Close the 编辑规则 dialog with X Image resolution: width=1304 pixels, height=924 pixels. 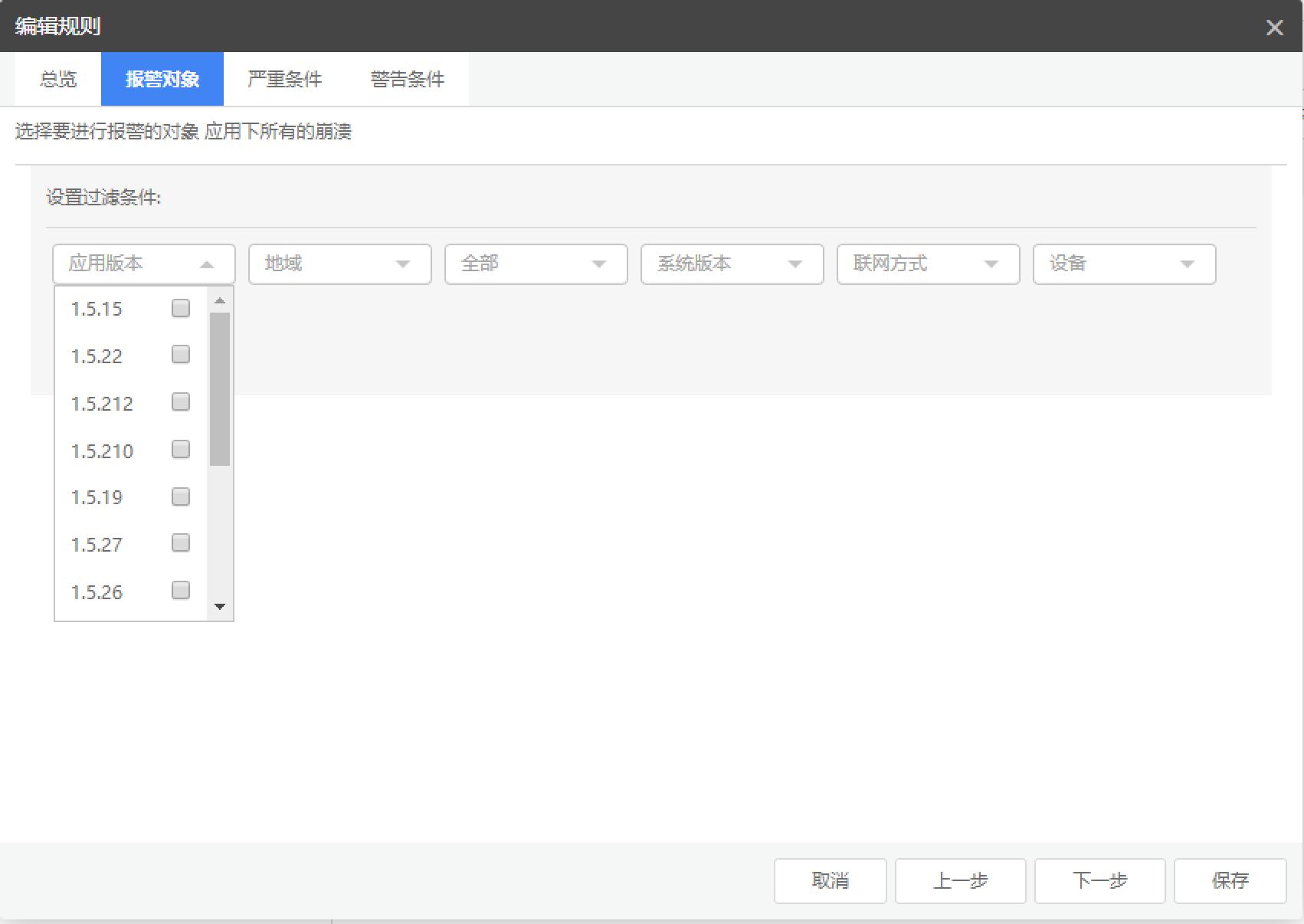(x=1274, y=28)
